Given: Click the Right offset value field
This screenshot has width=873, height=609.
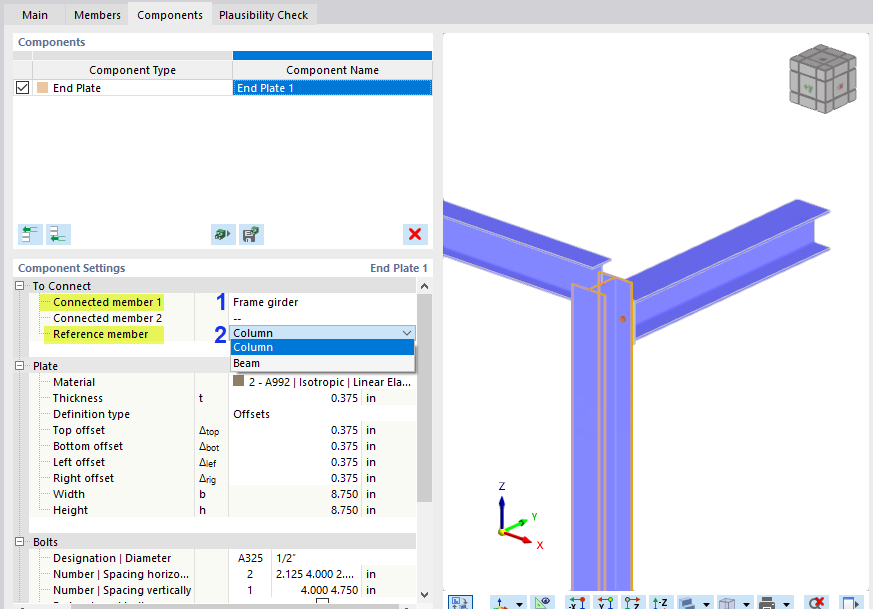Looking at the screenshot, I should 295,478.
